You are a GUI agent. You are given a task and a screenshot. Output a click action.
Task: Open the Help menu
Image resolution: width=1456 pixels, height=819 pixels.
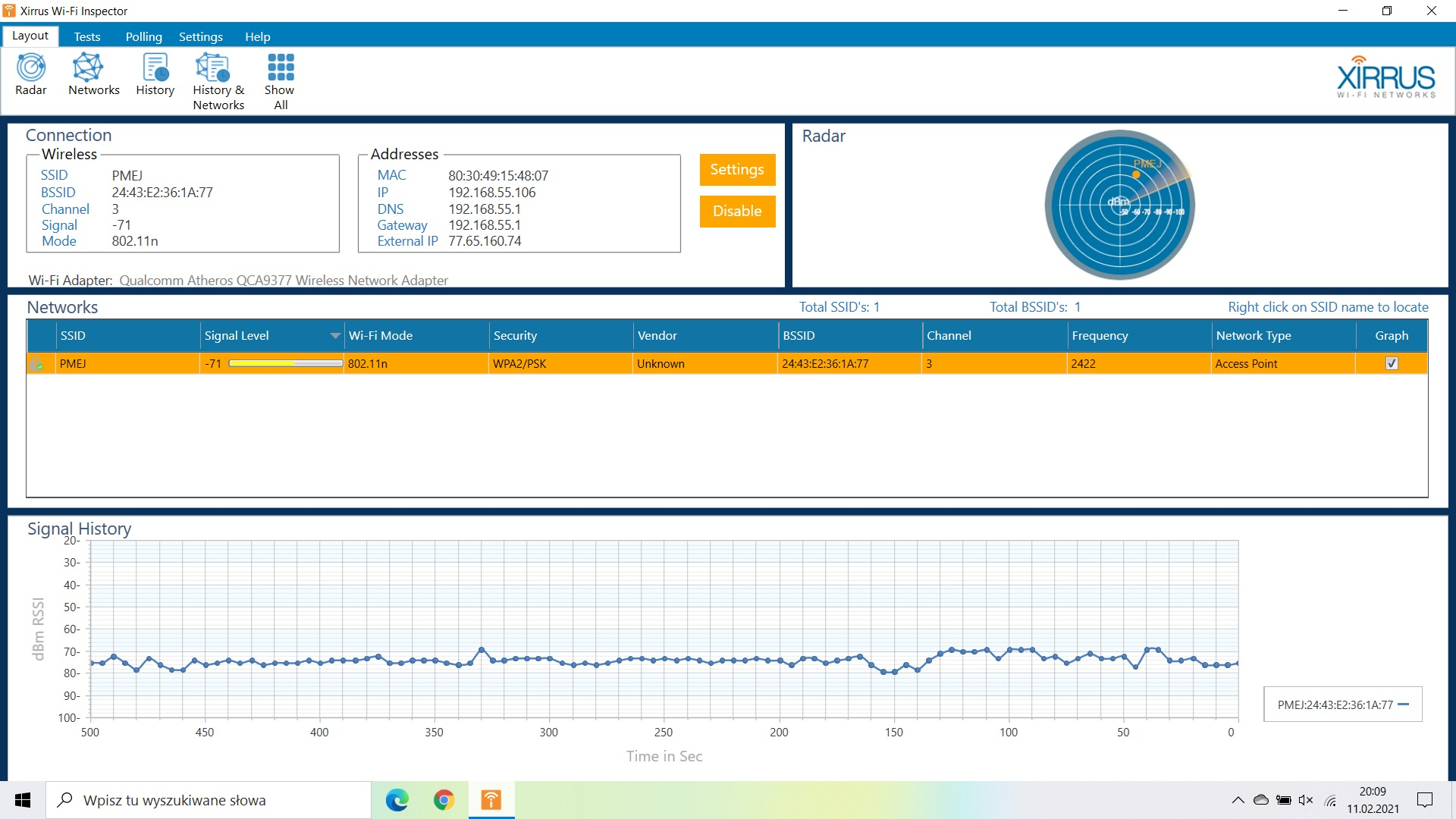(x=257, y=36)
